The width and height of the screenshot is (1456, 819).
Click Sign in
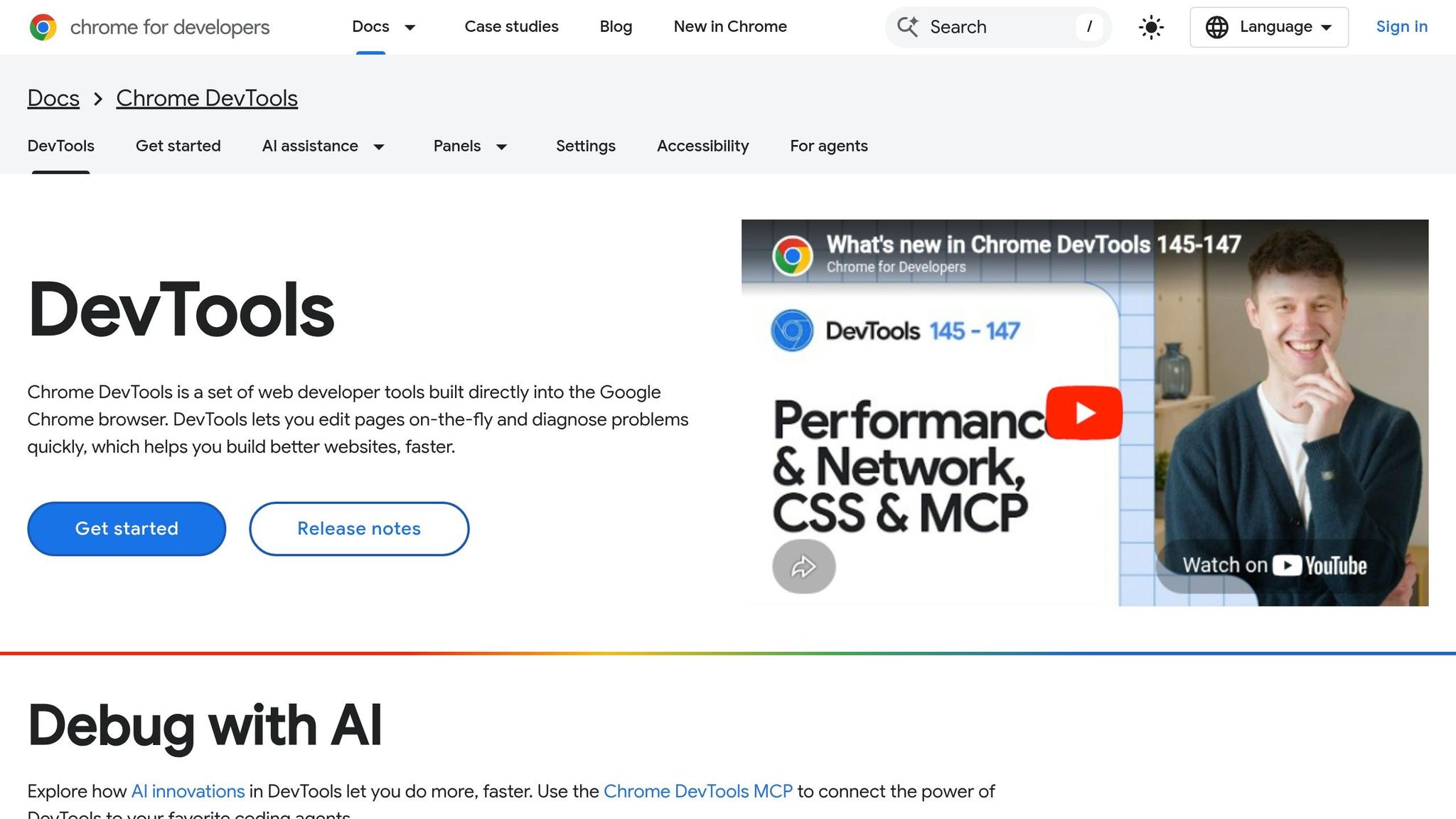pyautogui.click(x=1401, y=27)
